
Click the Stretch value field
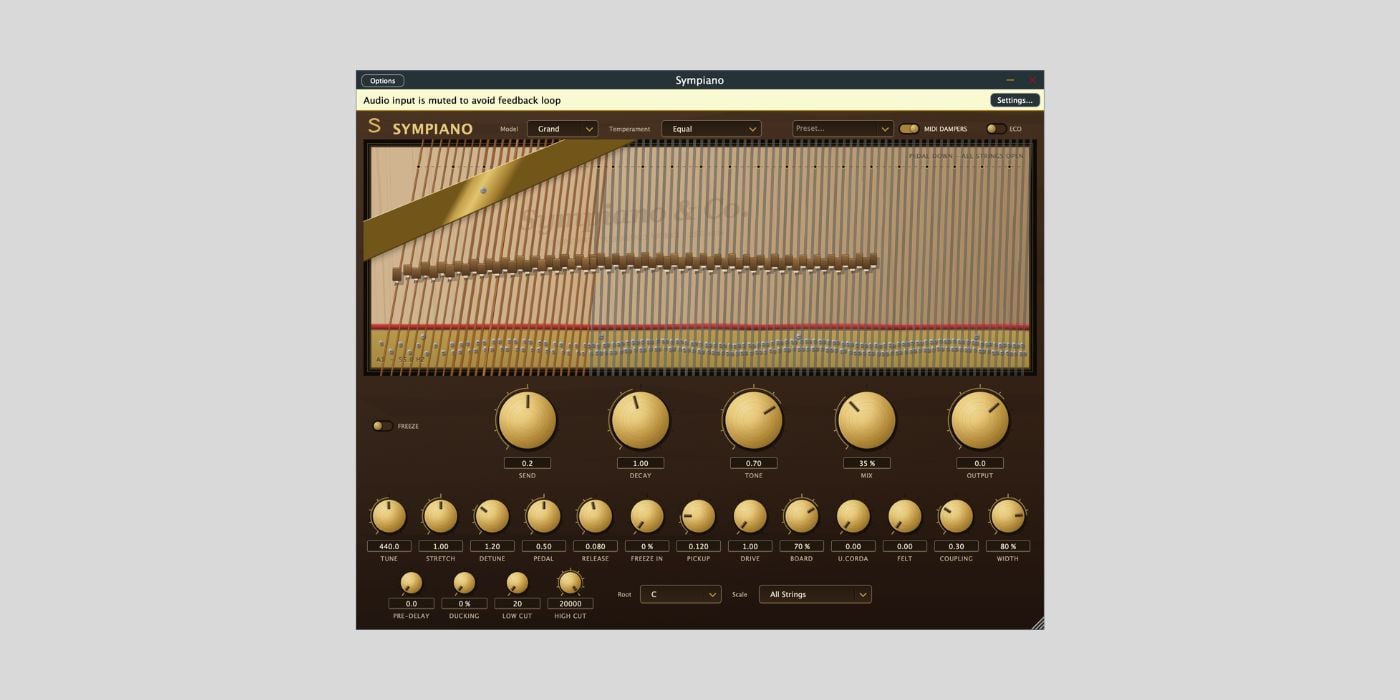click(x=440, y=546)
